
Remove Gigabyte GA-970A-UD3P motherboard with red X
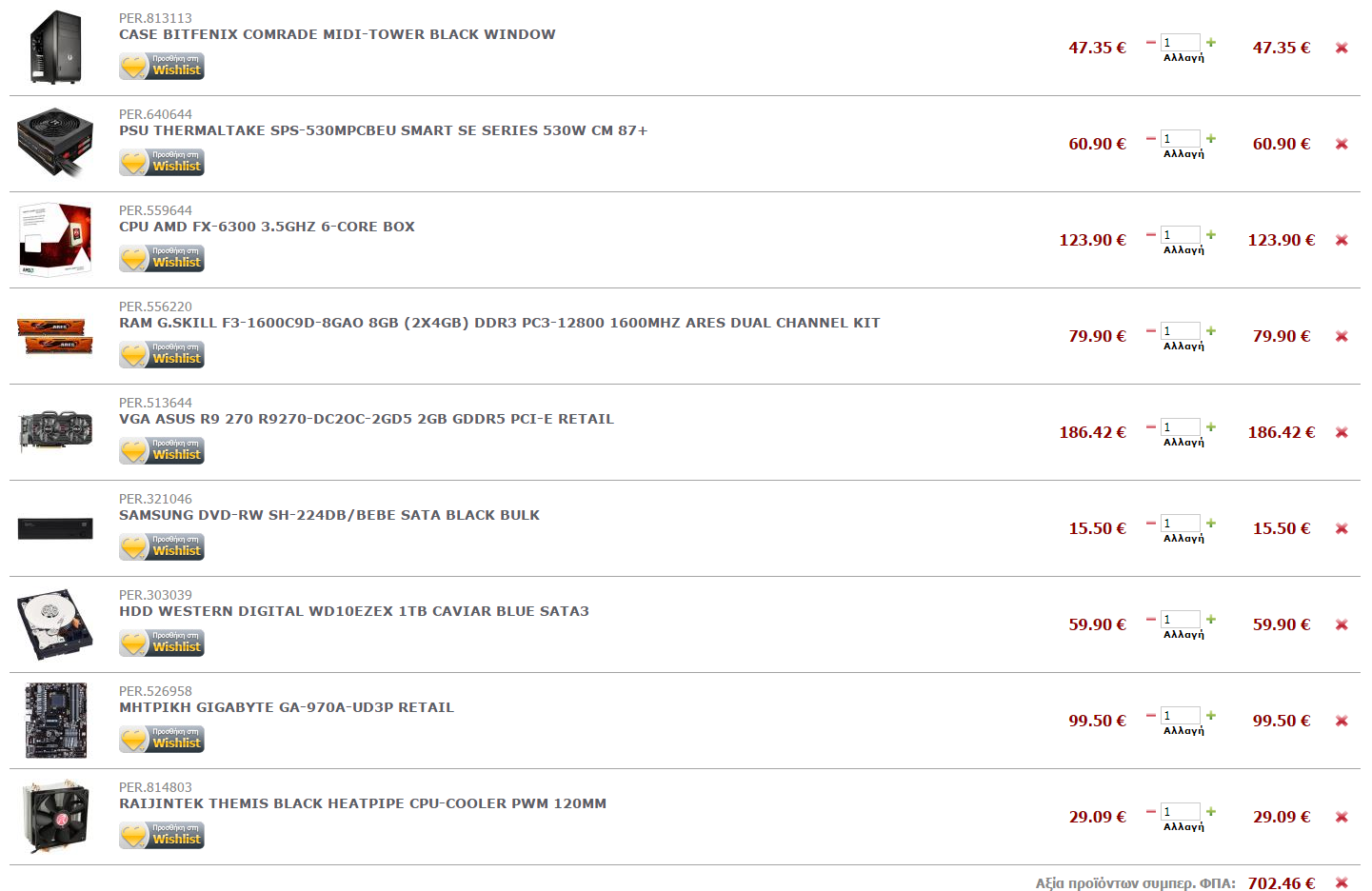1342,721
